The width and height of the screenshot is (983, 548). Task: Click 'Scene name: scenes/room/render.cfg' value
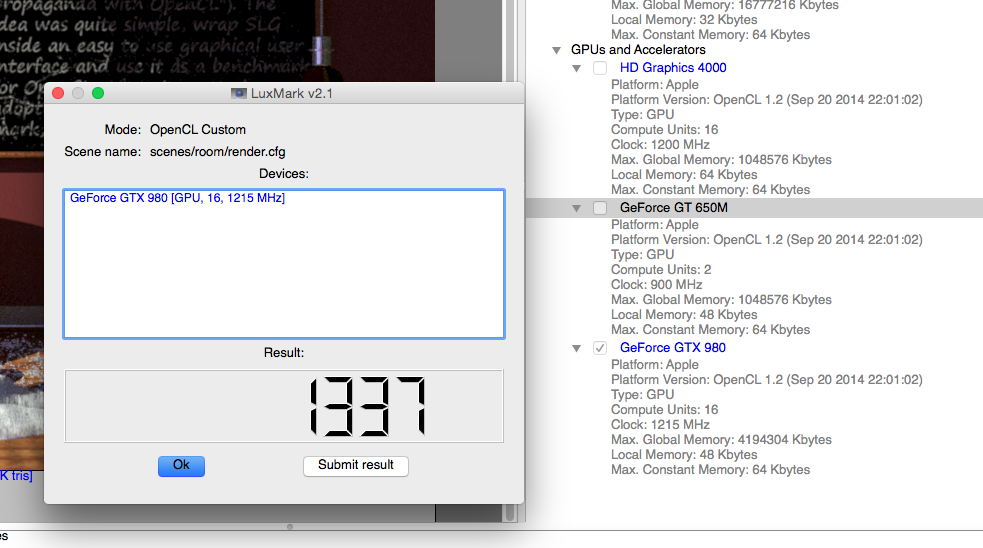[218, 152]
